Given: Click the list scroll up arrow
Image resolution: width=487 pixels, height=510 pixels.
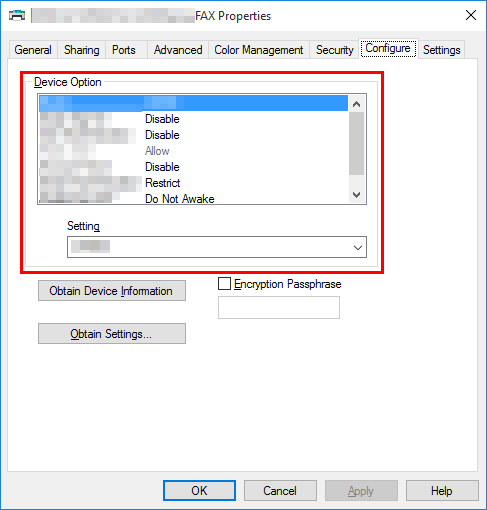Looking at the screenshot, I should click(x=356, y=104).
